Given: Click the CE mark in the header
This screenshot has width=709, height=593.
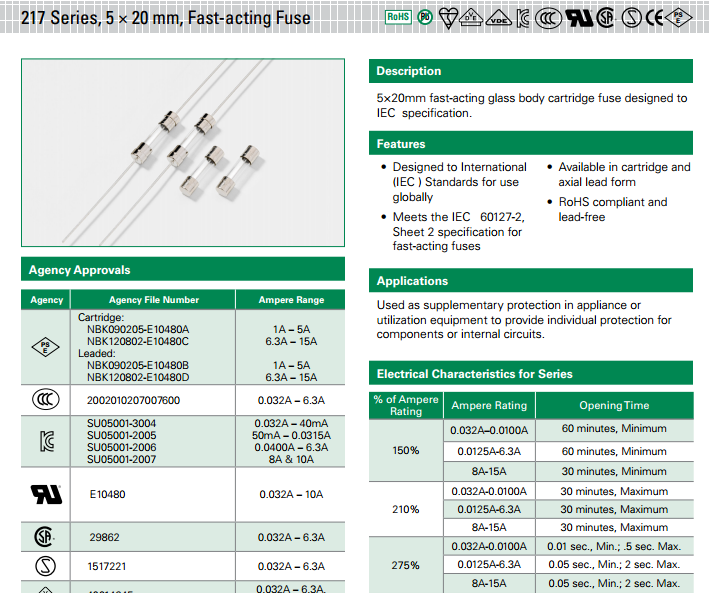Looking at the screenshot, I should (656, 17).
